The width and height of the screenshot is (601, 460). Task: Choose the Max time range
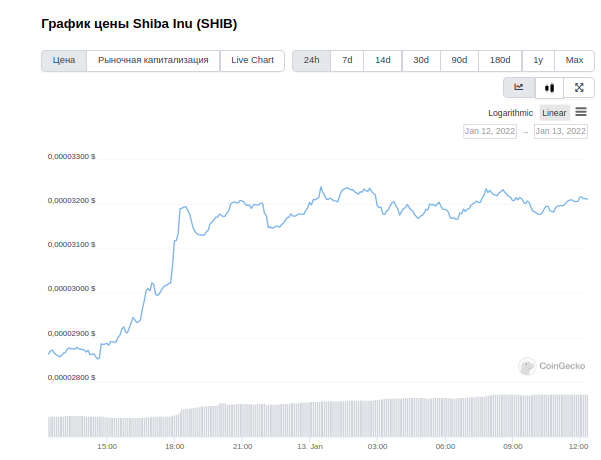[574, 61]
